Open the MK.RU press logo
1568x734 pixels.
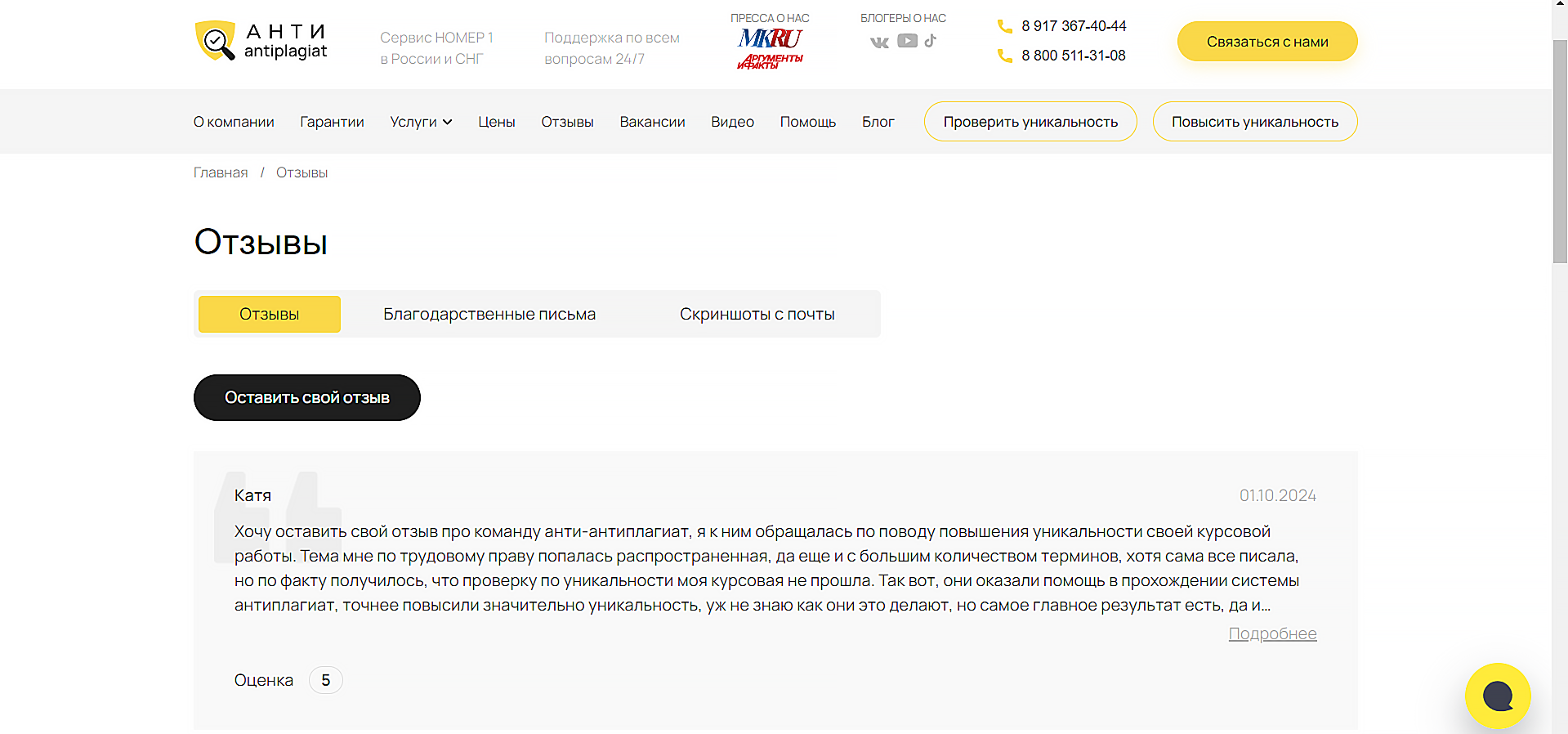pyautogui.click(x=770, y=38)
